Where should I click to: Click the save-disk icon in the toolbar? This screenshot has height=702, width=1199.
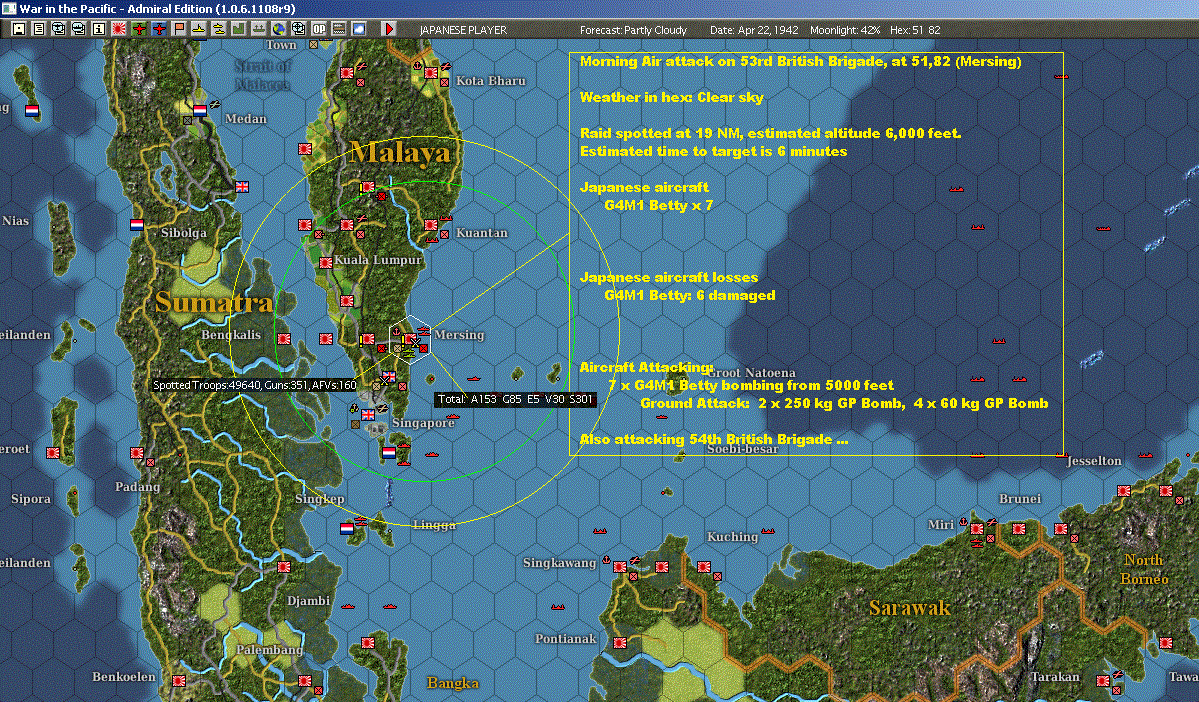click(19, 29)
